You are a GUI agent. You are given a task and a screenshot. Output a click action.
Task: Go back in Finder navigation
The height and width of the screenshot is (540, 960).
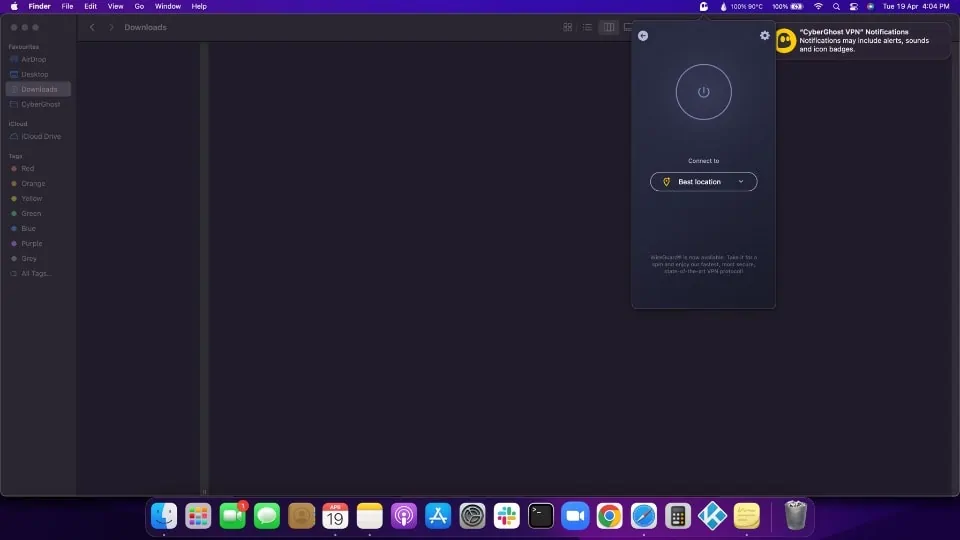click(92, 27)
